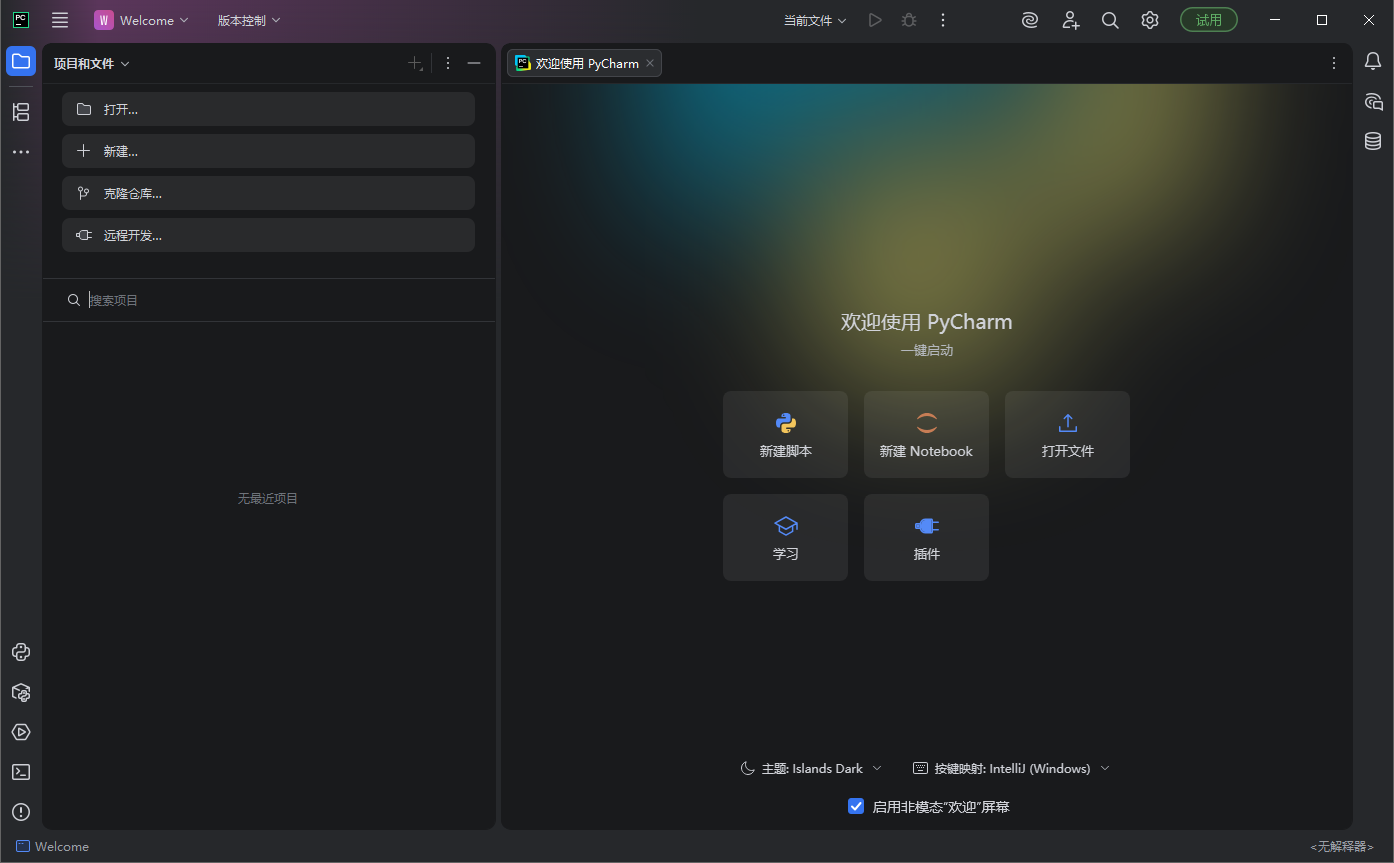Screen dimensions: 1394x863
Task: Open the Python Packages tool window
Action: point(21,692)
